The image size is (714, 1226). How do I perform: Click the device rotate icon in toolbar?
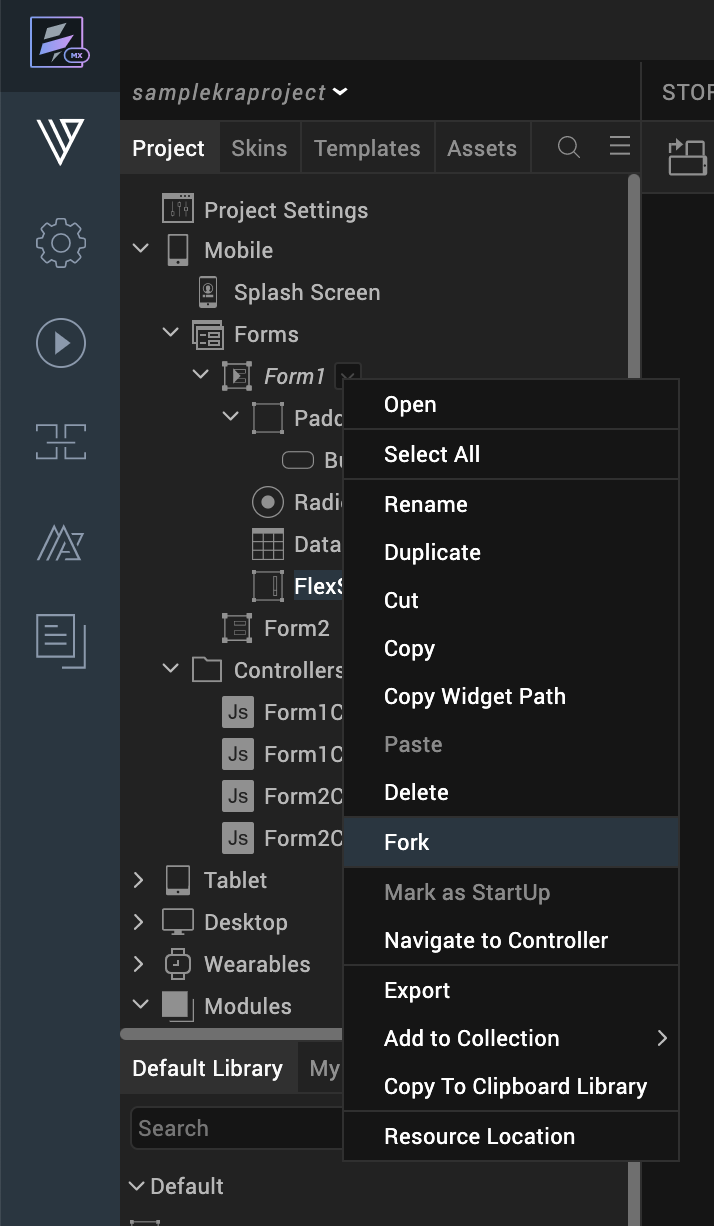pyautogui.click(x=687, y=157)
